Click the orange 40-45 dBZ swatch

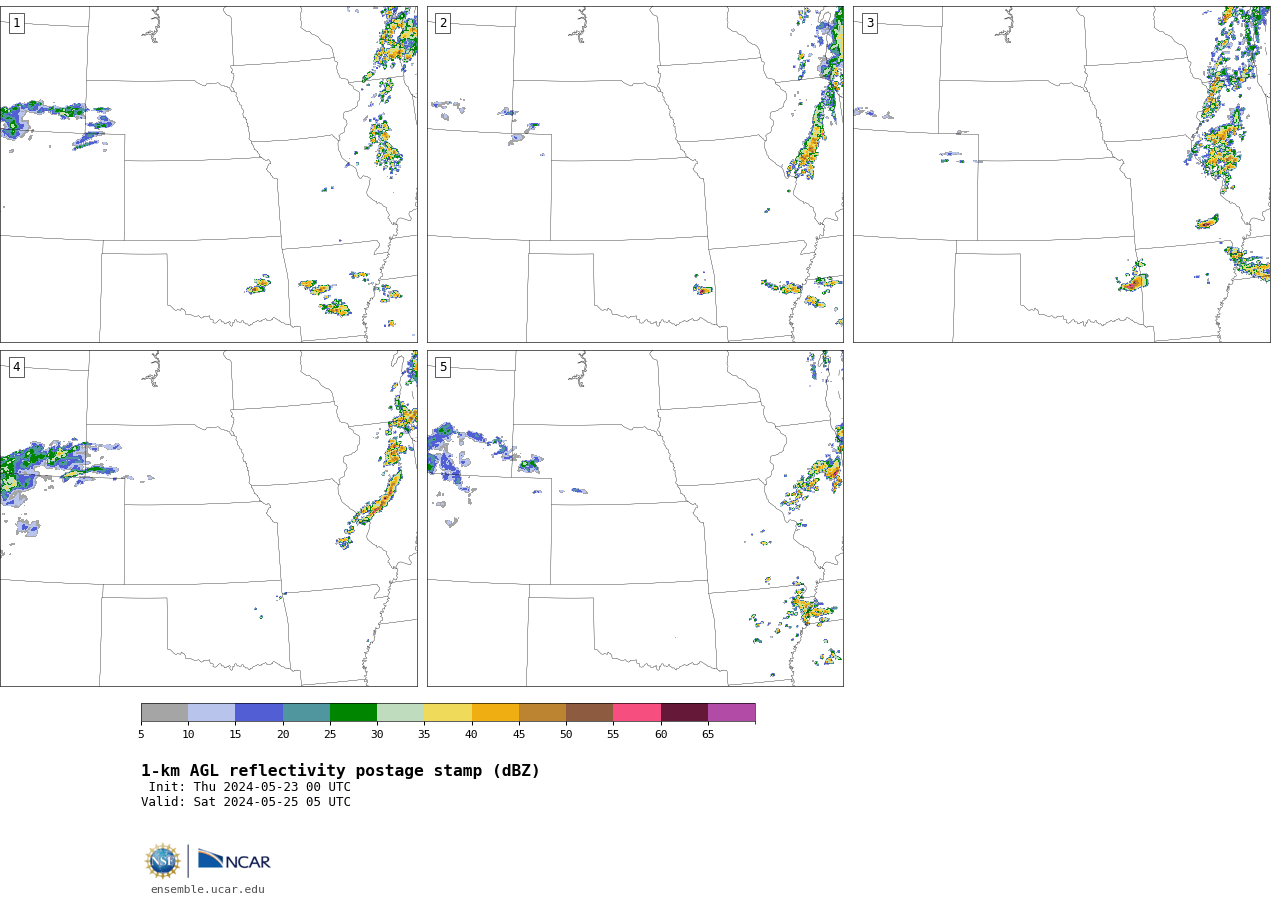tap(495, 713)
